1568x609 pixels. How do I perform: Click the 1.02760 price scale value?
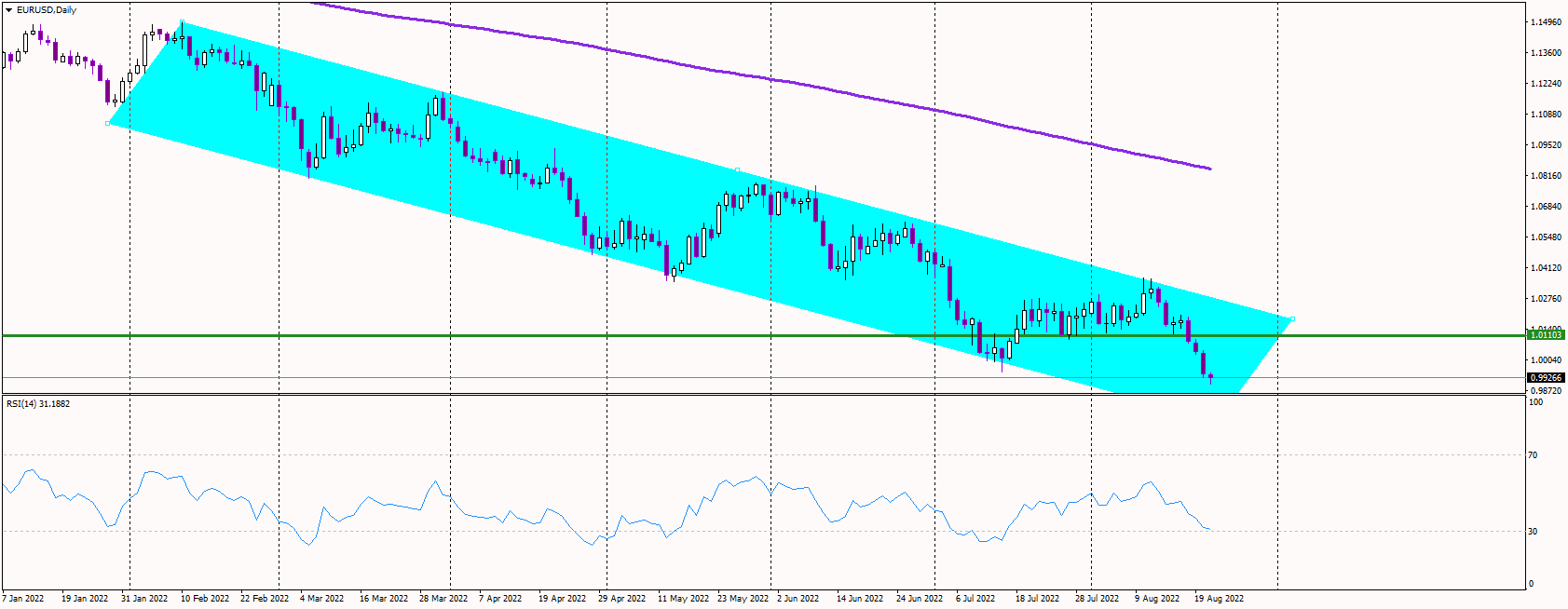(1547, 299)
